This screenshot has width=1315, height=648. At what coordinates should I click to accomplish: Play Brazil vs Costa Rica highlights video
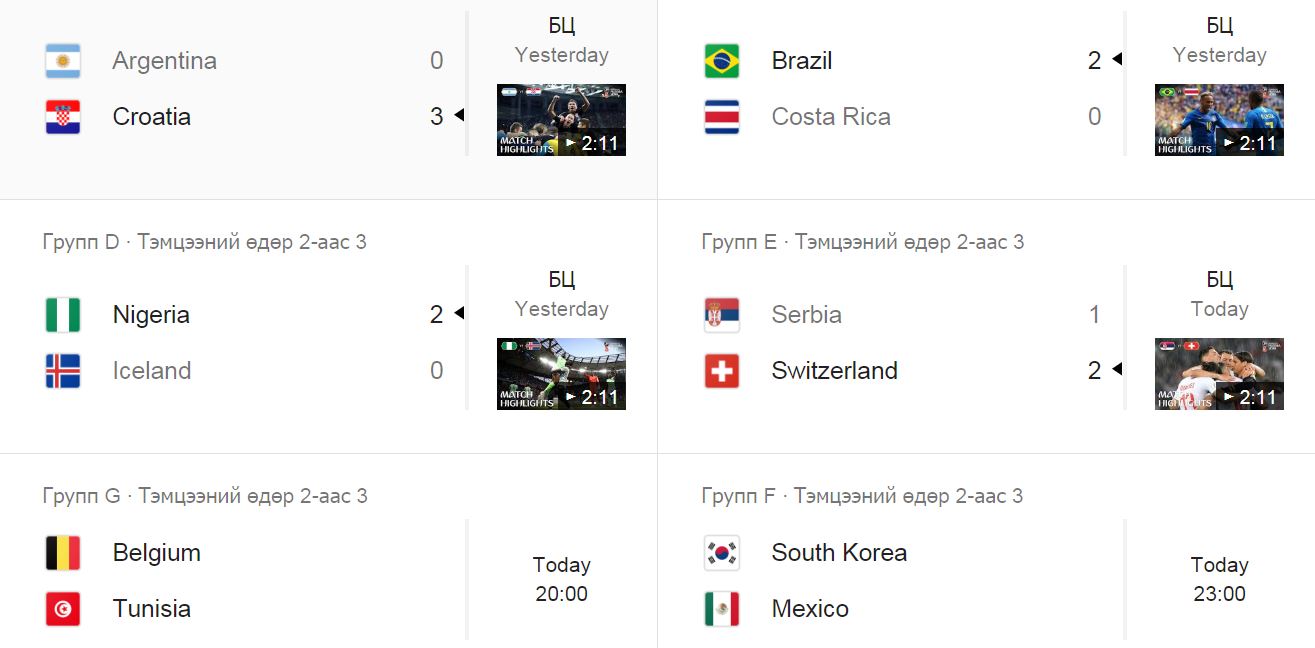(1219, 120)
